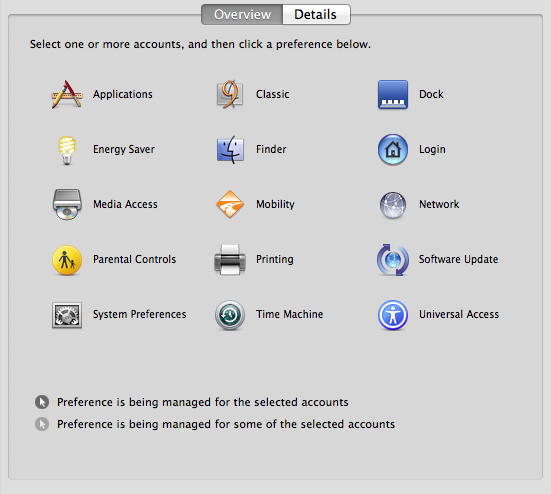551x494 pixels.
Task: Switch to the Overview tab
Action: point(242,14)
